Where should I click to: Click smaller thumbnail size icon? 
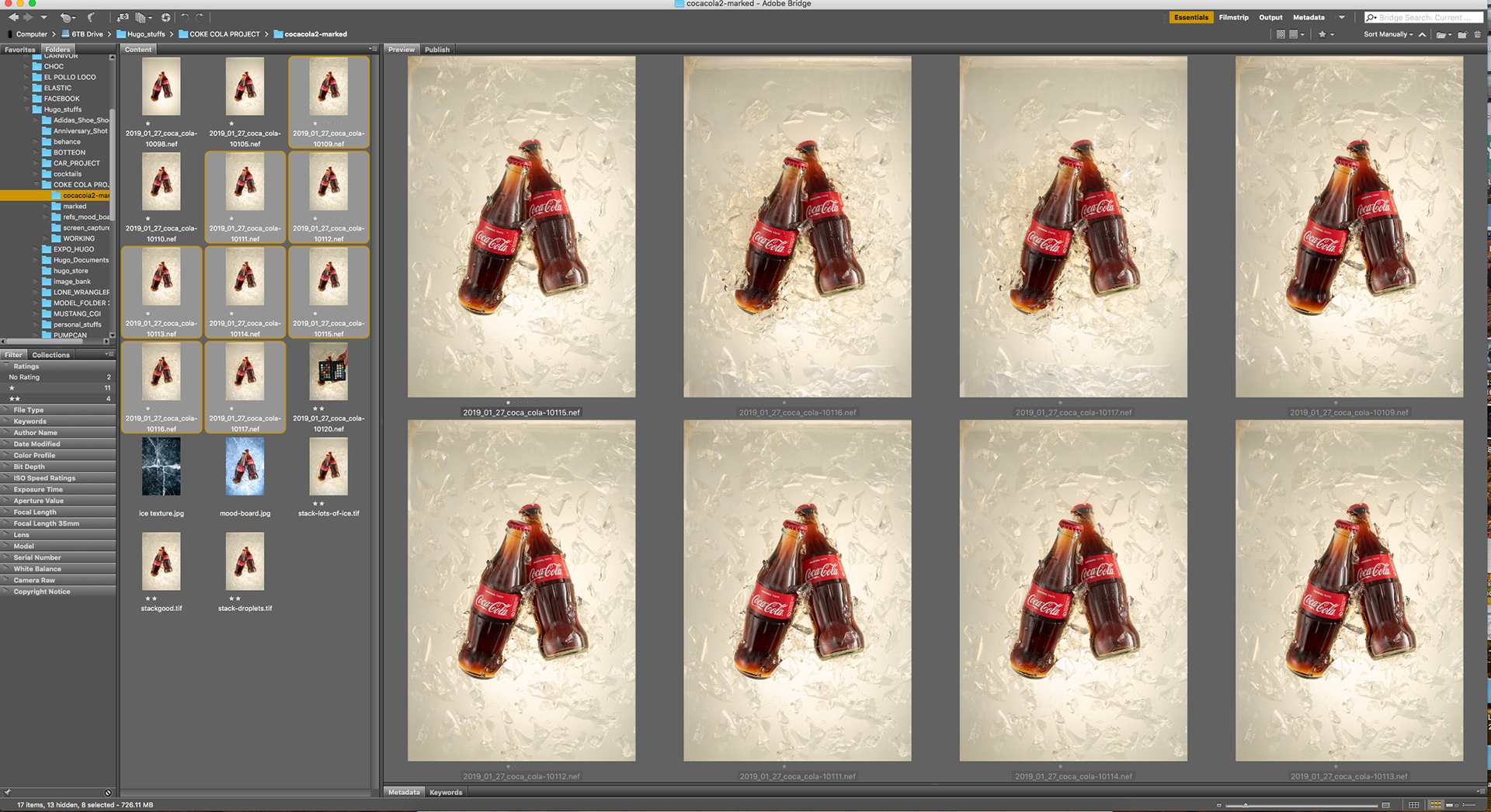click(1218, 805)
